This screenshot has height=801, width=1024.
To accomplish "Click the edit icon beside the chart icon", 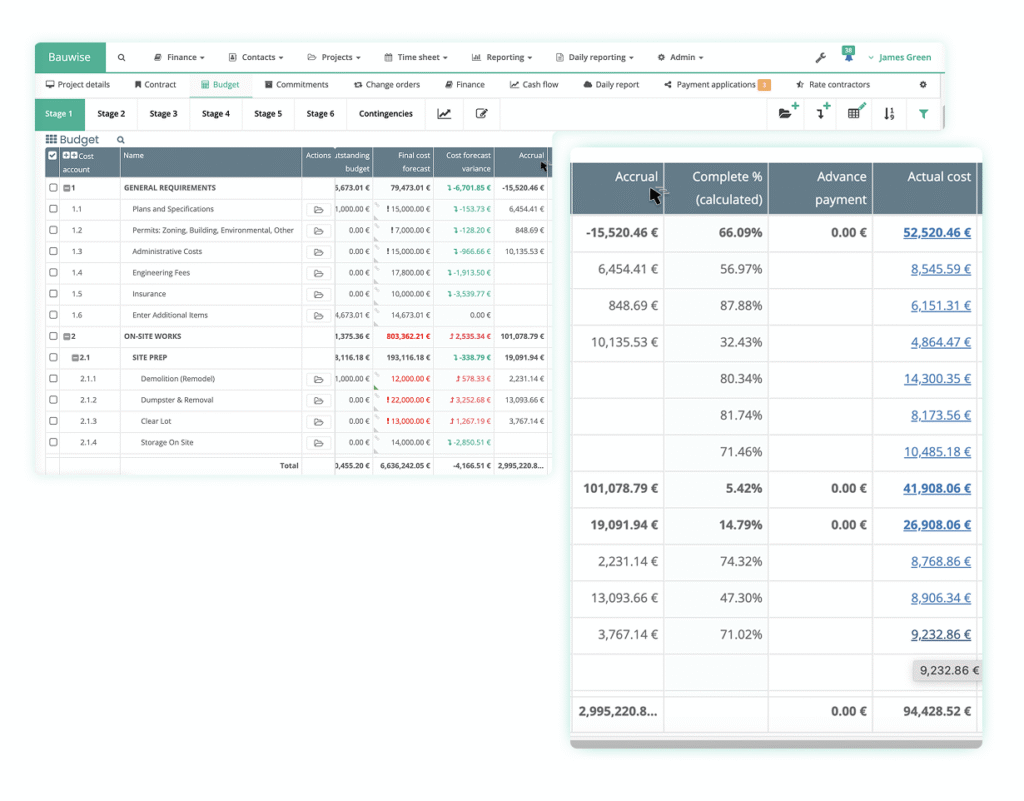I will coord(484,114).
